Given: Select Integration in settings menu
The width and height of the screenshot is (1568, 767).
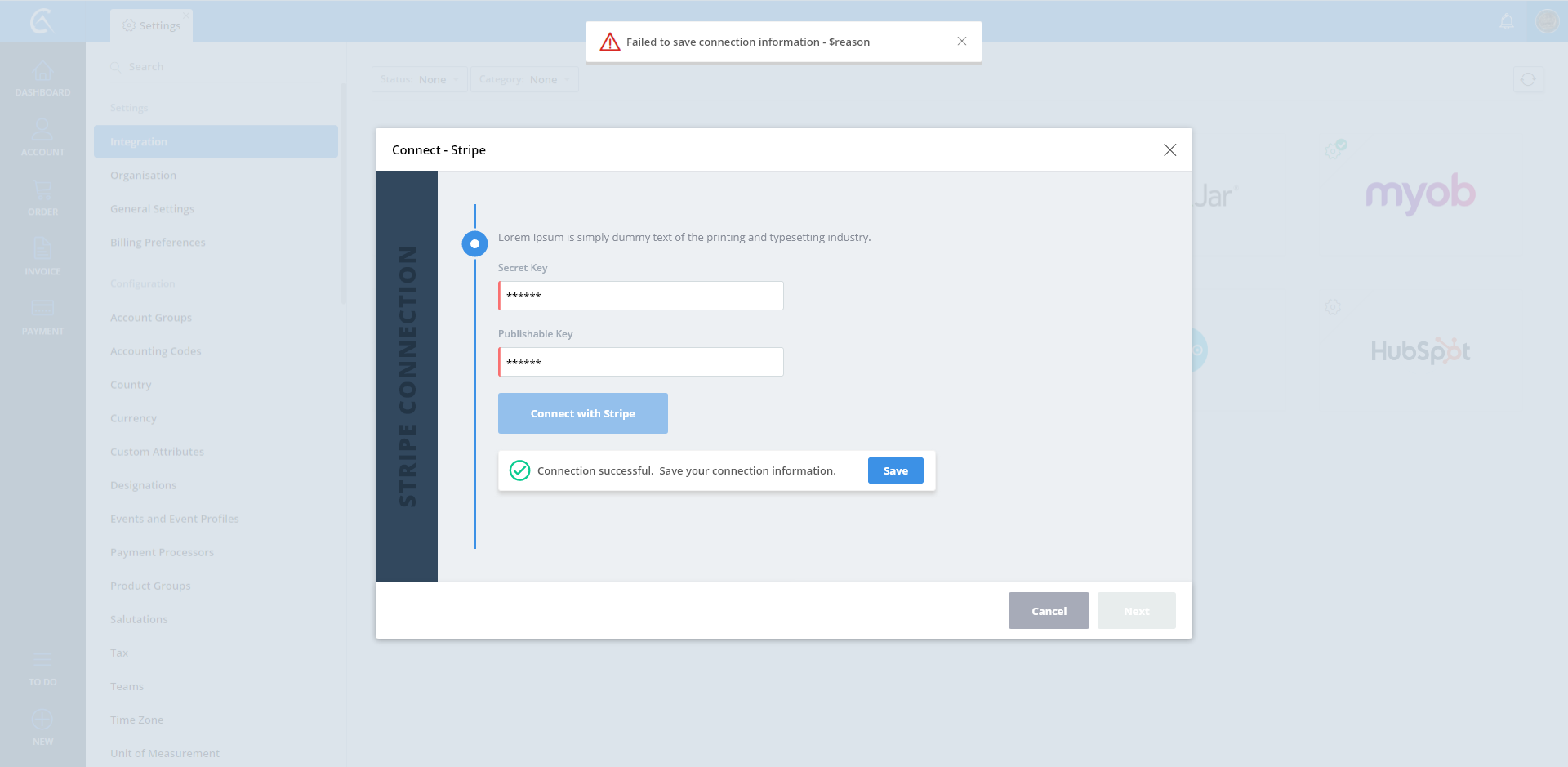Looking at the screenshot, I should (216, 141).
